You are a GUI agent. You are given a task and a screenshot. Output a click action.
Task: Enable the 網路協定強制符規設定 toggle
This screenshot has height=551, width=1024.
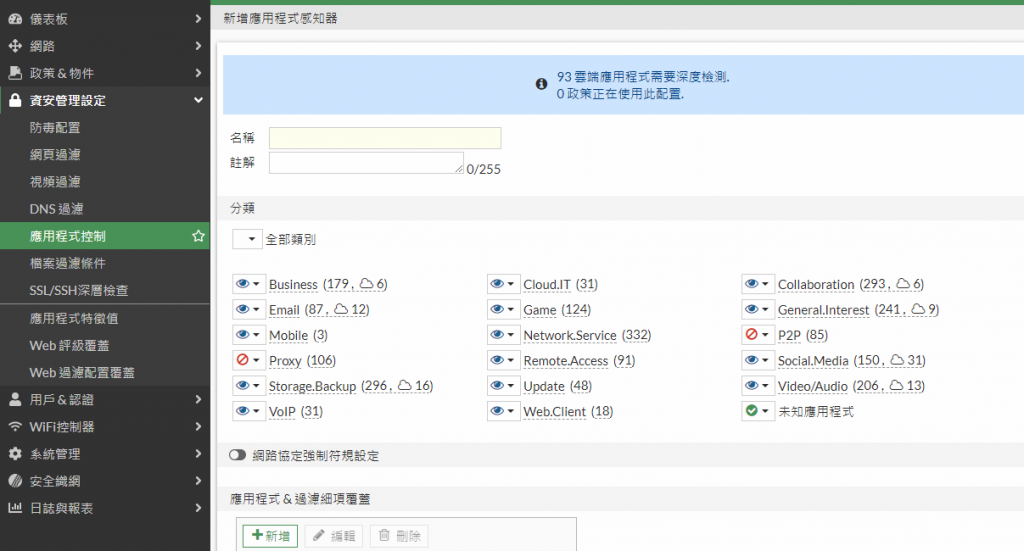click(237, 455)
